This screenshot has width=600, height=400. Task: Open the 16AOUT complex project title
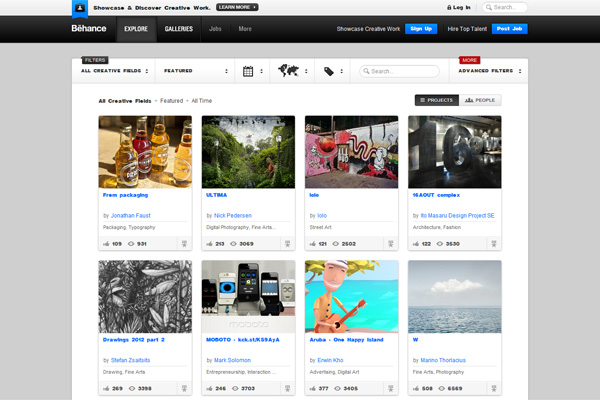tap(436, 195)
